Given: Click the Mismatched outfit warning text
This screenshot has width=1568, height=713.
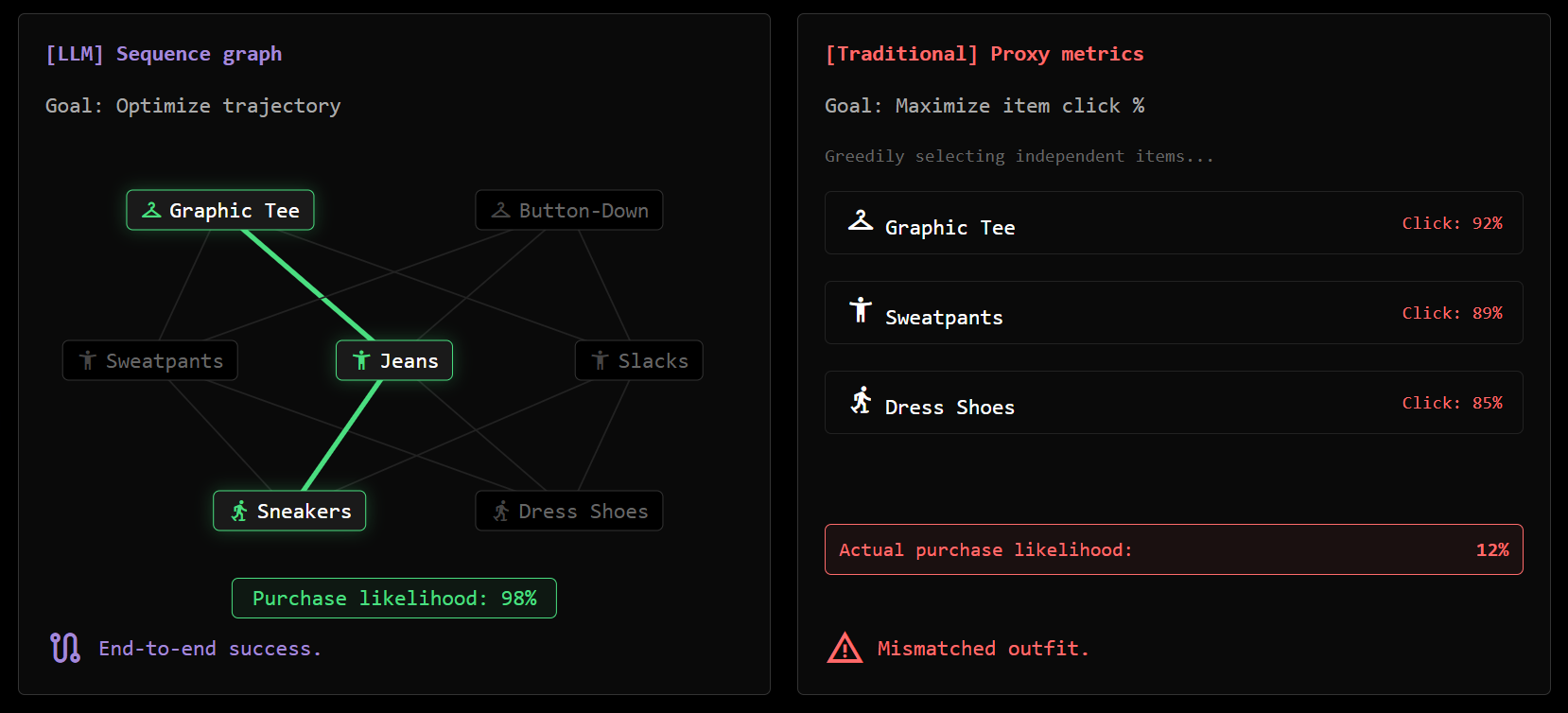Looking at the screenshot, I should click(x=983, y=649).
